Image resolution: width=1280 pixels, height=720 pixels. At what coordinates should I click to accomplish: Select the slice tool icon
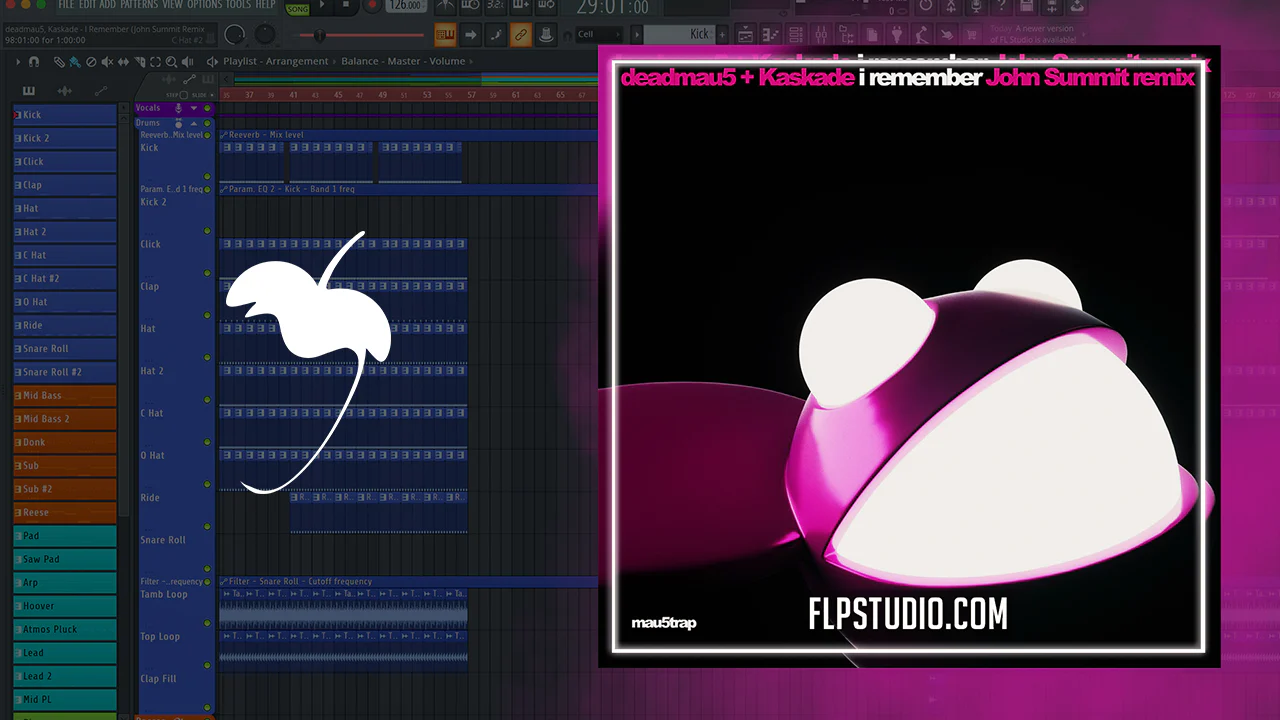[x=139, y=62]
